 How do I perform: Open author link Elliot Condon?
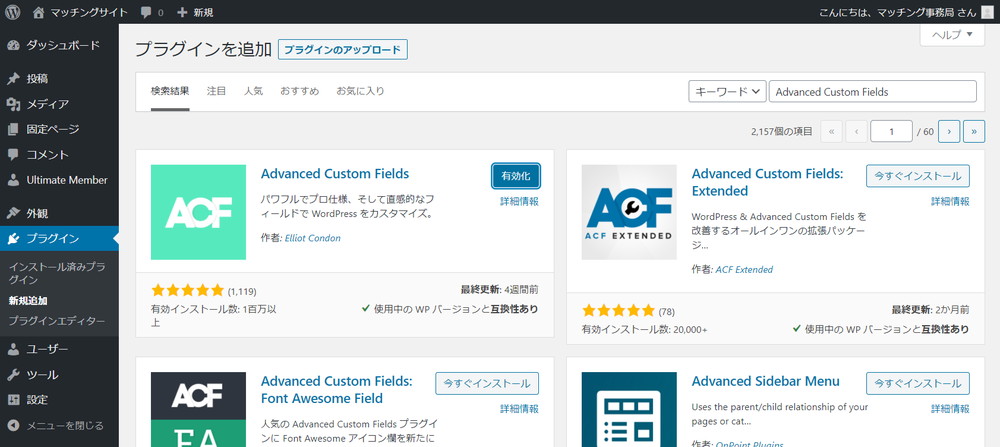pyautogui.click(x=312, y=238)
